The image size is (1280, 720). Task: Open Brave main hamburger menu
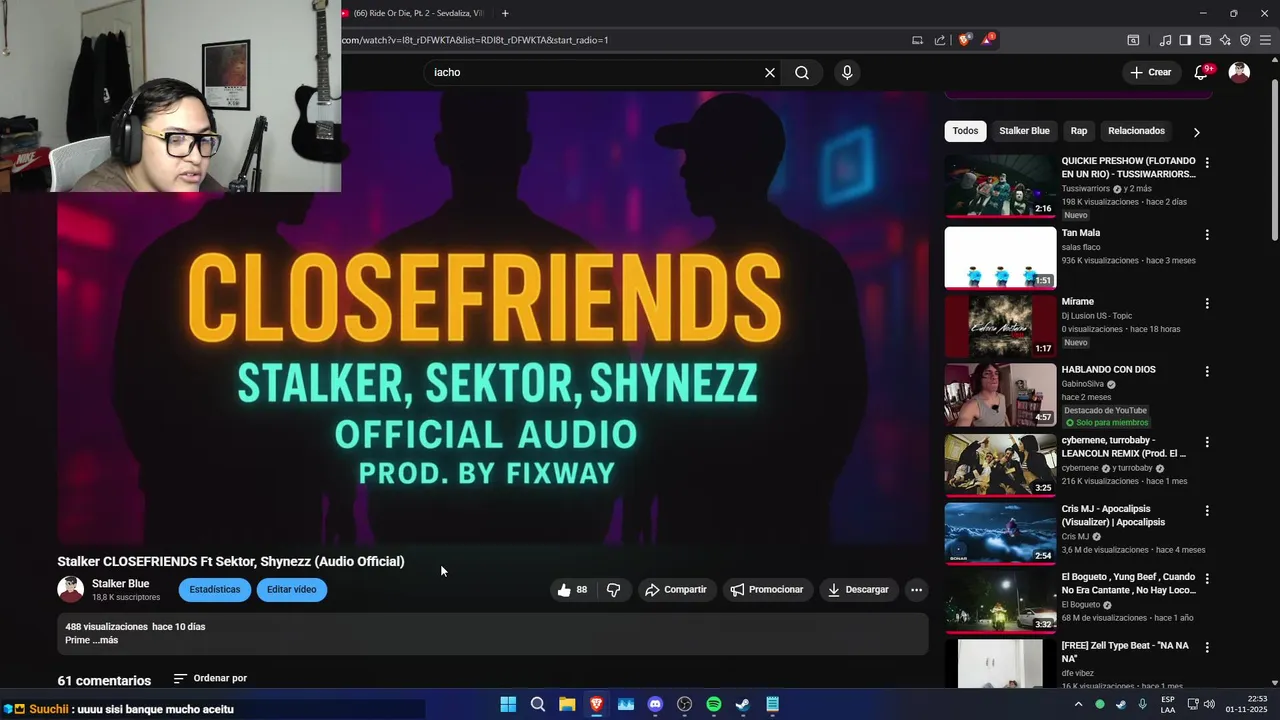pos(1266,40)
